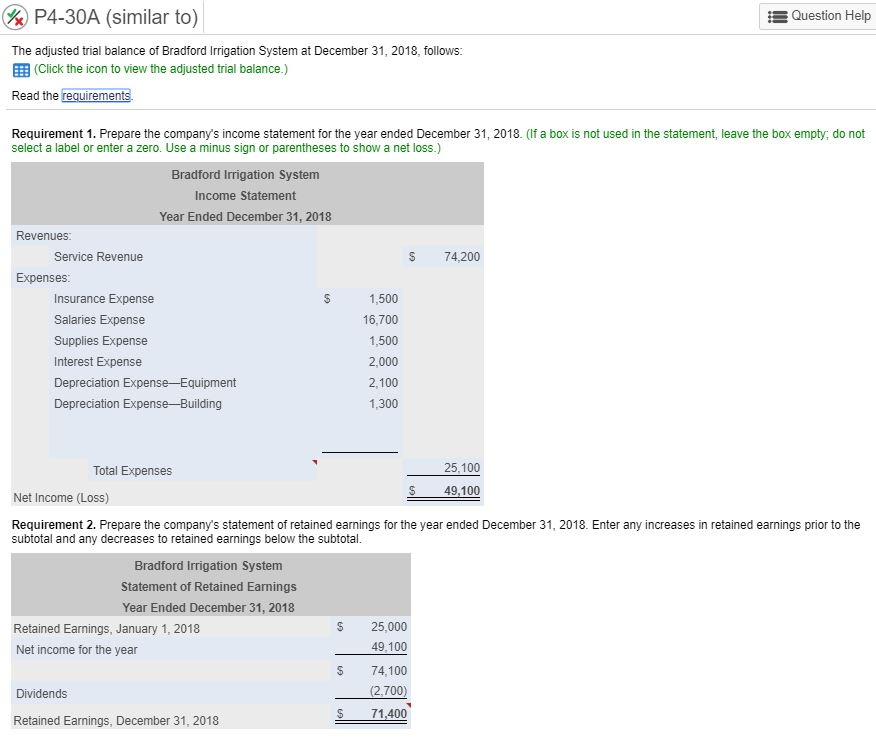
Task: Click the partially correct check/X status icon
Action: [x=15, y=17]
